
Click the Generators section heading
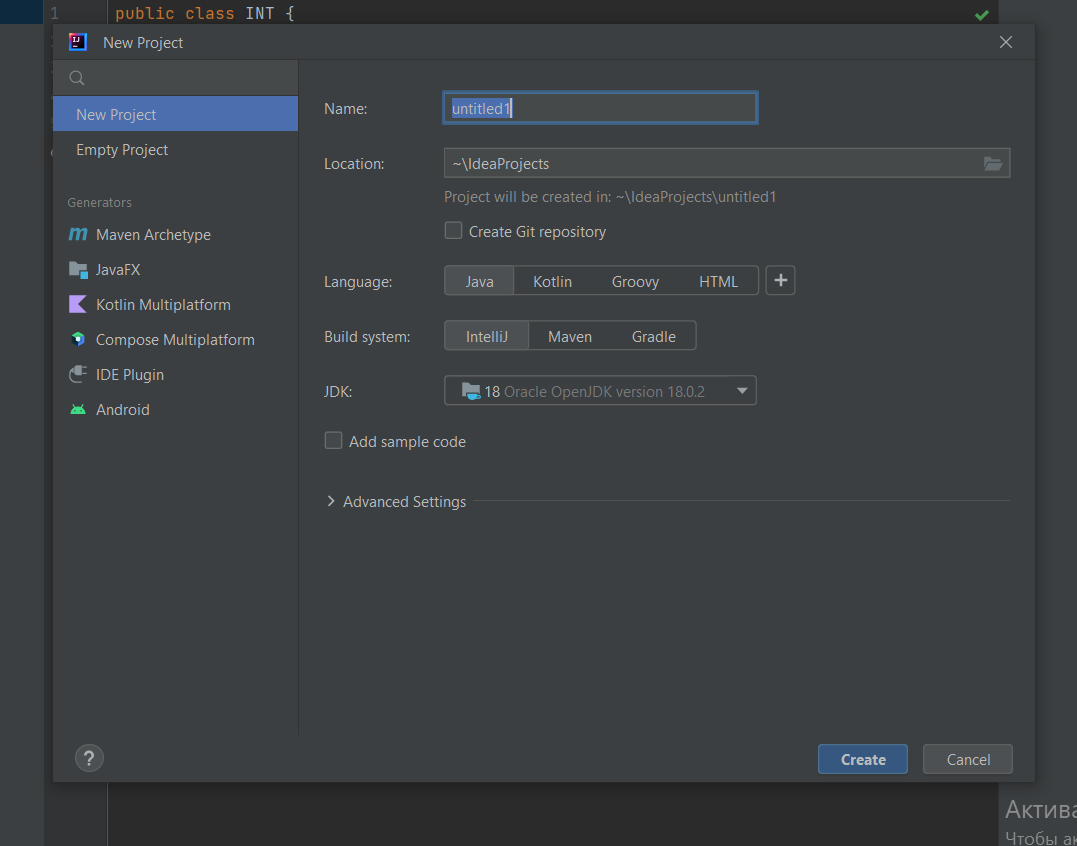[100, 203]
